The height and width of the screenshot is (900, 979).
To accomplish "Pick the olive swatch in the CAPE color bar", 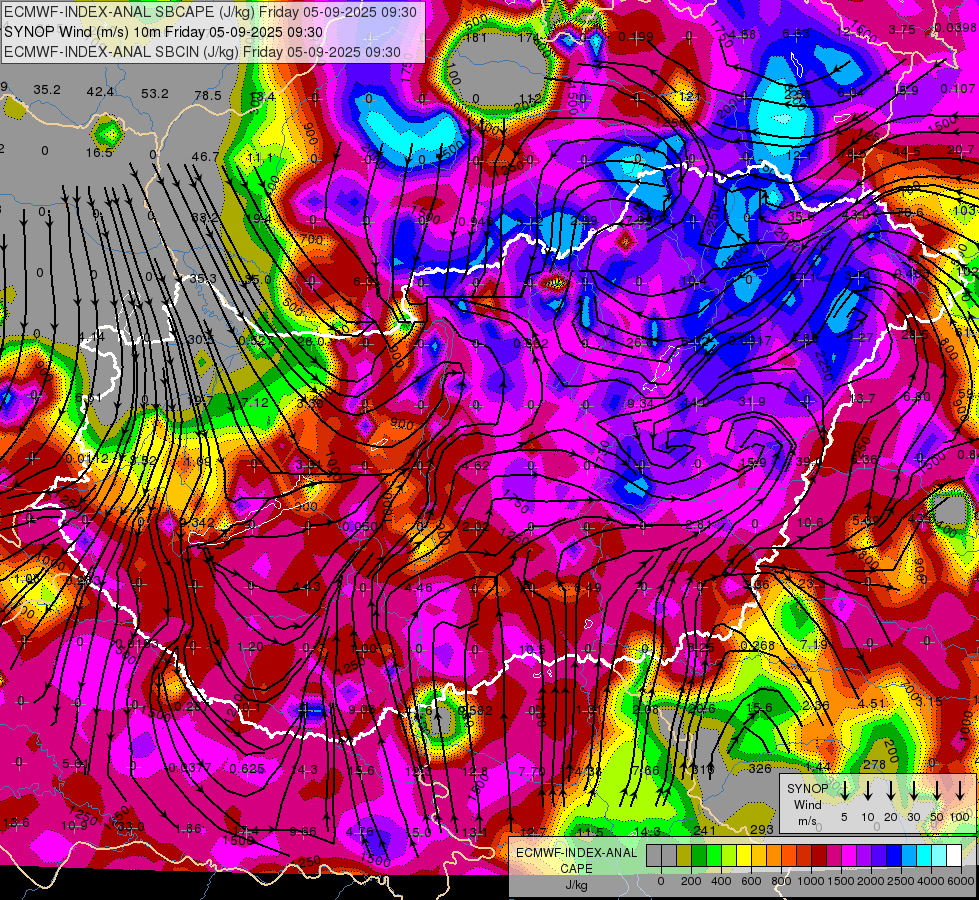I will (x=684, y=855).
